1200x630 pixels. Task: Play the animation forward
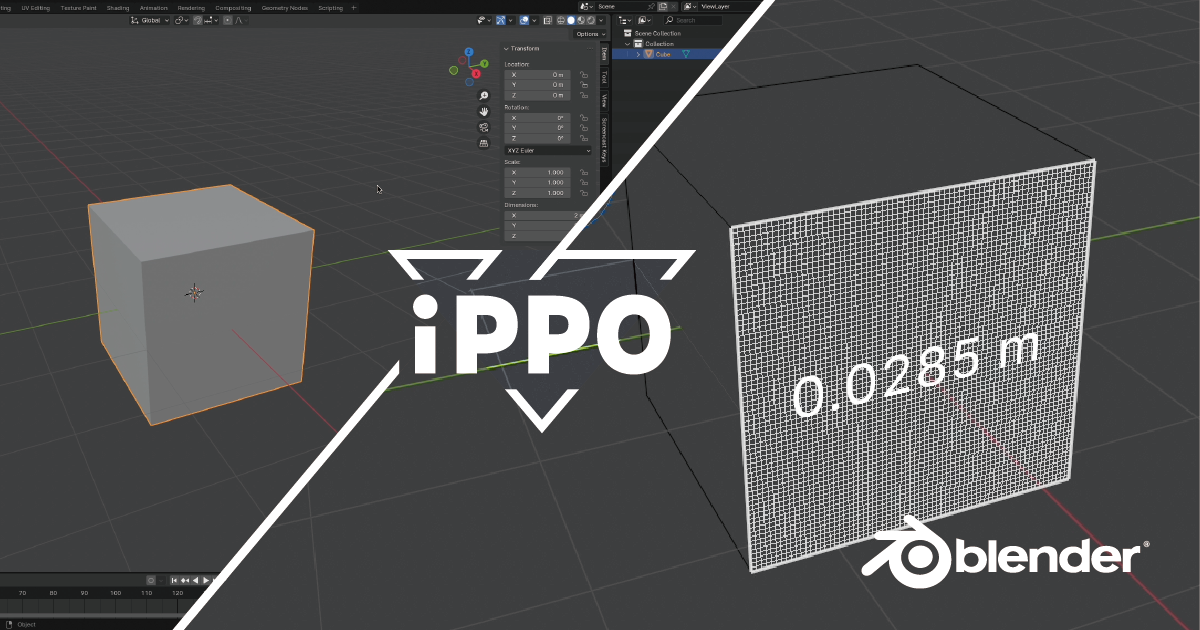(206, 580)
